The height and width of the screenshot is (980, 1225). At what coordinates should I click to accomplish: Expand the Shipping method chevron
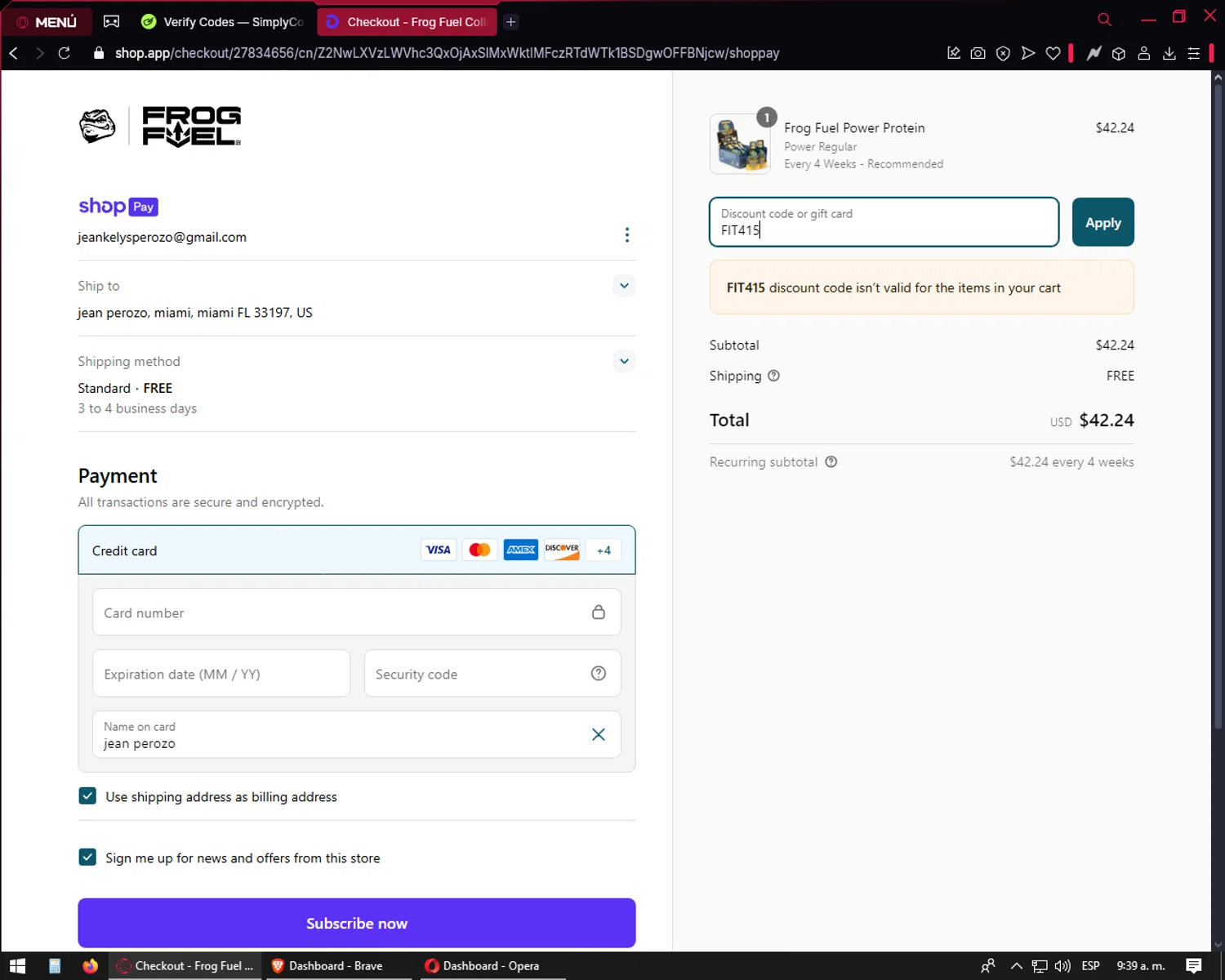tap(624, 361)
